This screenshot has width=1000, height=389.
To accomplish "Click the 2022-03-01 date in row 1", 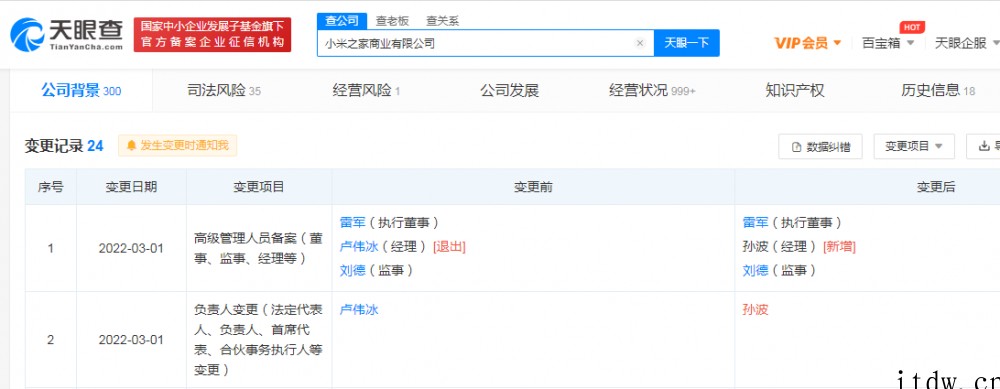I will pos(131,248).
